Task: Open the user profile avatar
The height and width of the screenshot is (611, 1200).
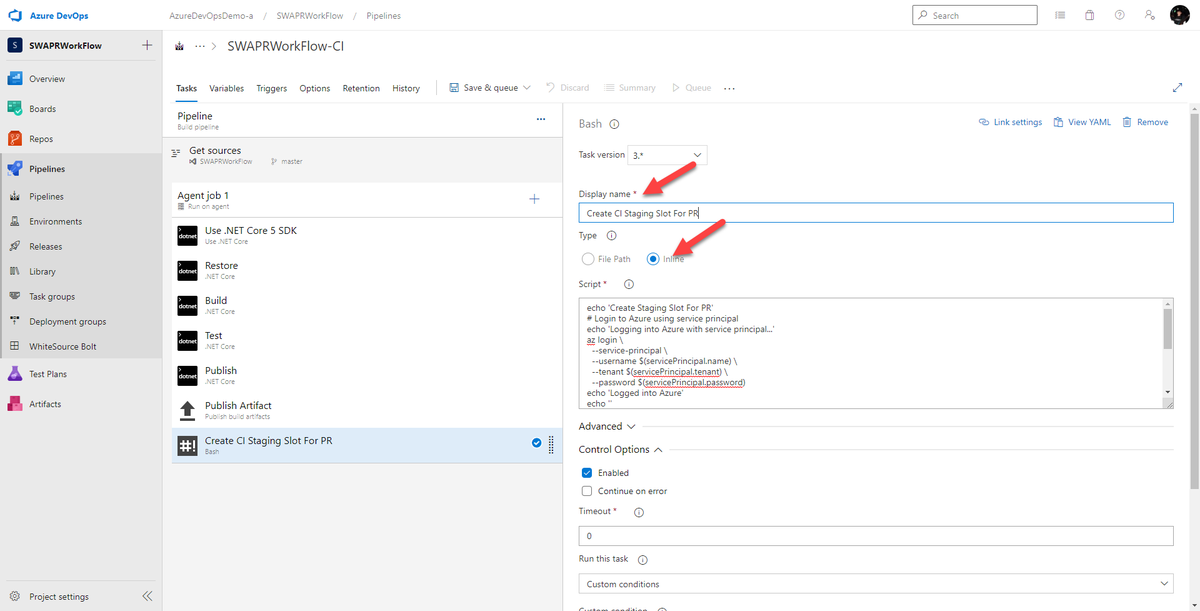Action: 1180,15
